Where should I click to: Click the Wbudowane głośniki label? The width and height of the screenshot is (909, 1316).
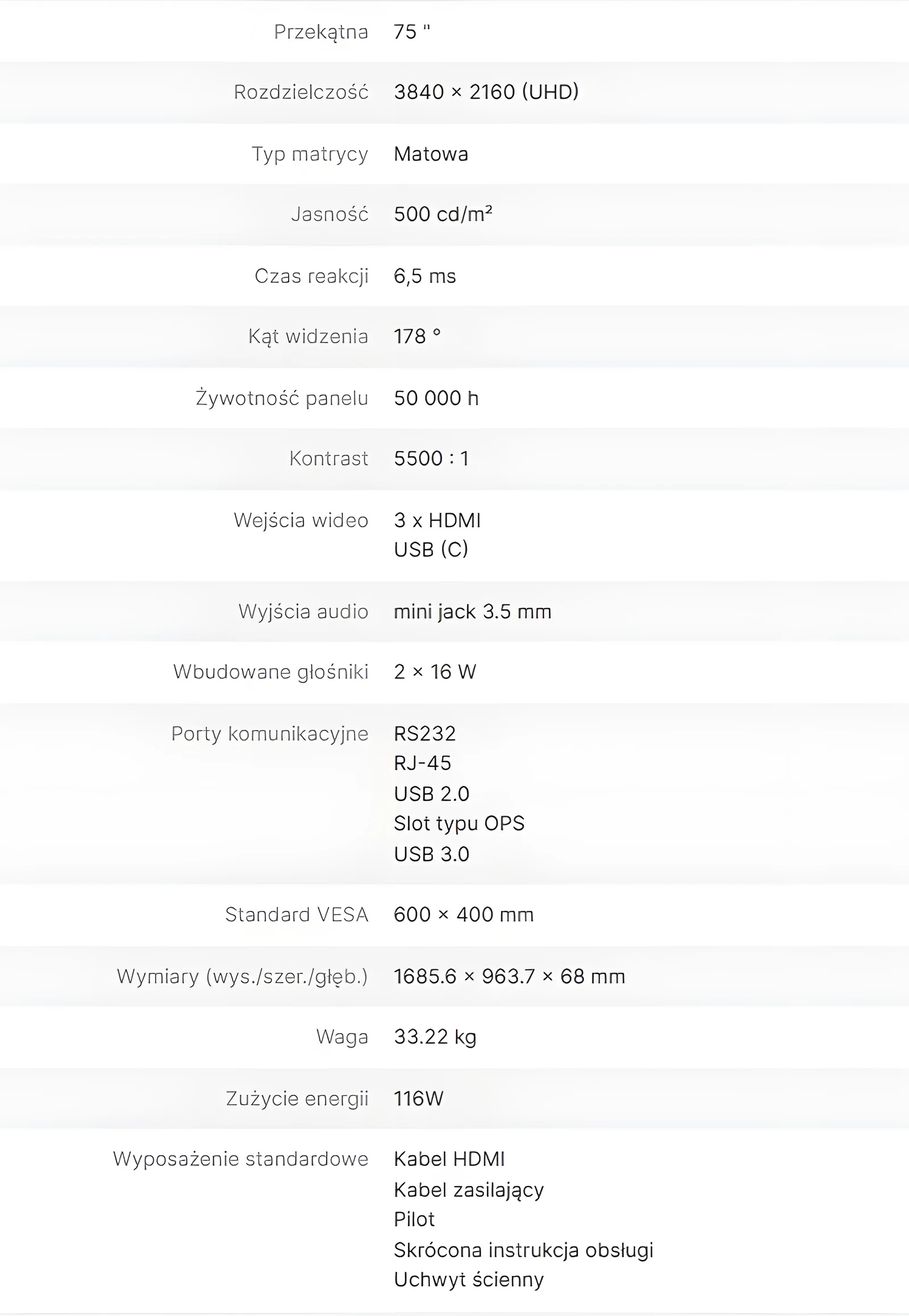coord(271,672)
